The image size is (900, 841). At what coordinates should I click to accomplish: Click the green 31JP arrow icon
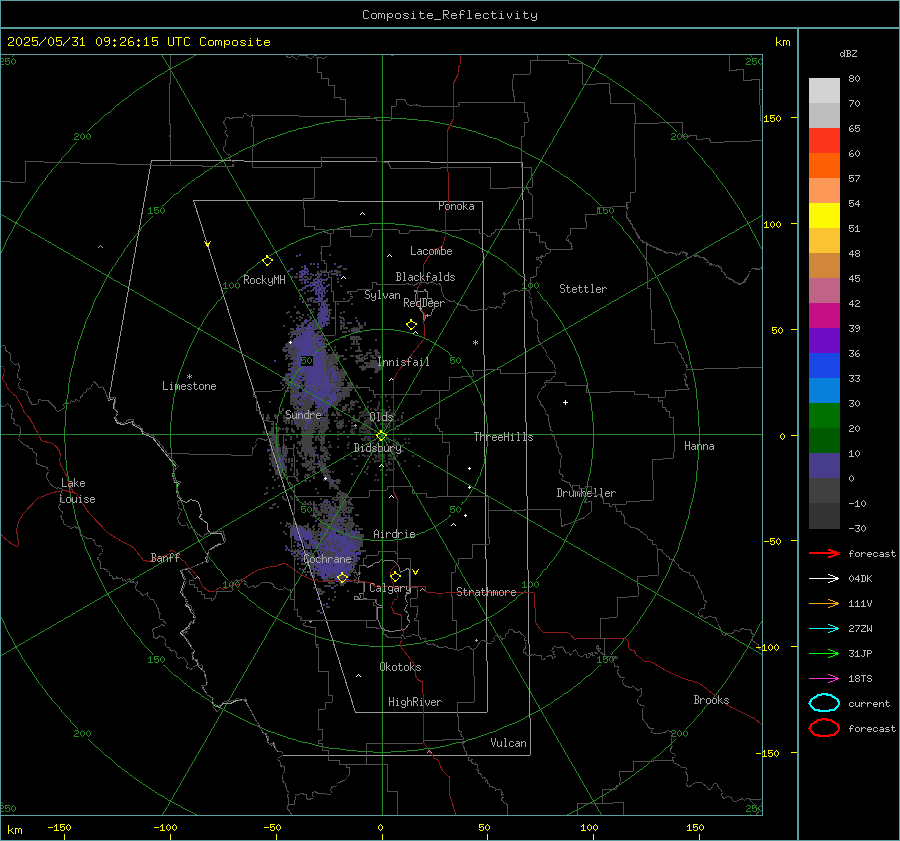824,653
